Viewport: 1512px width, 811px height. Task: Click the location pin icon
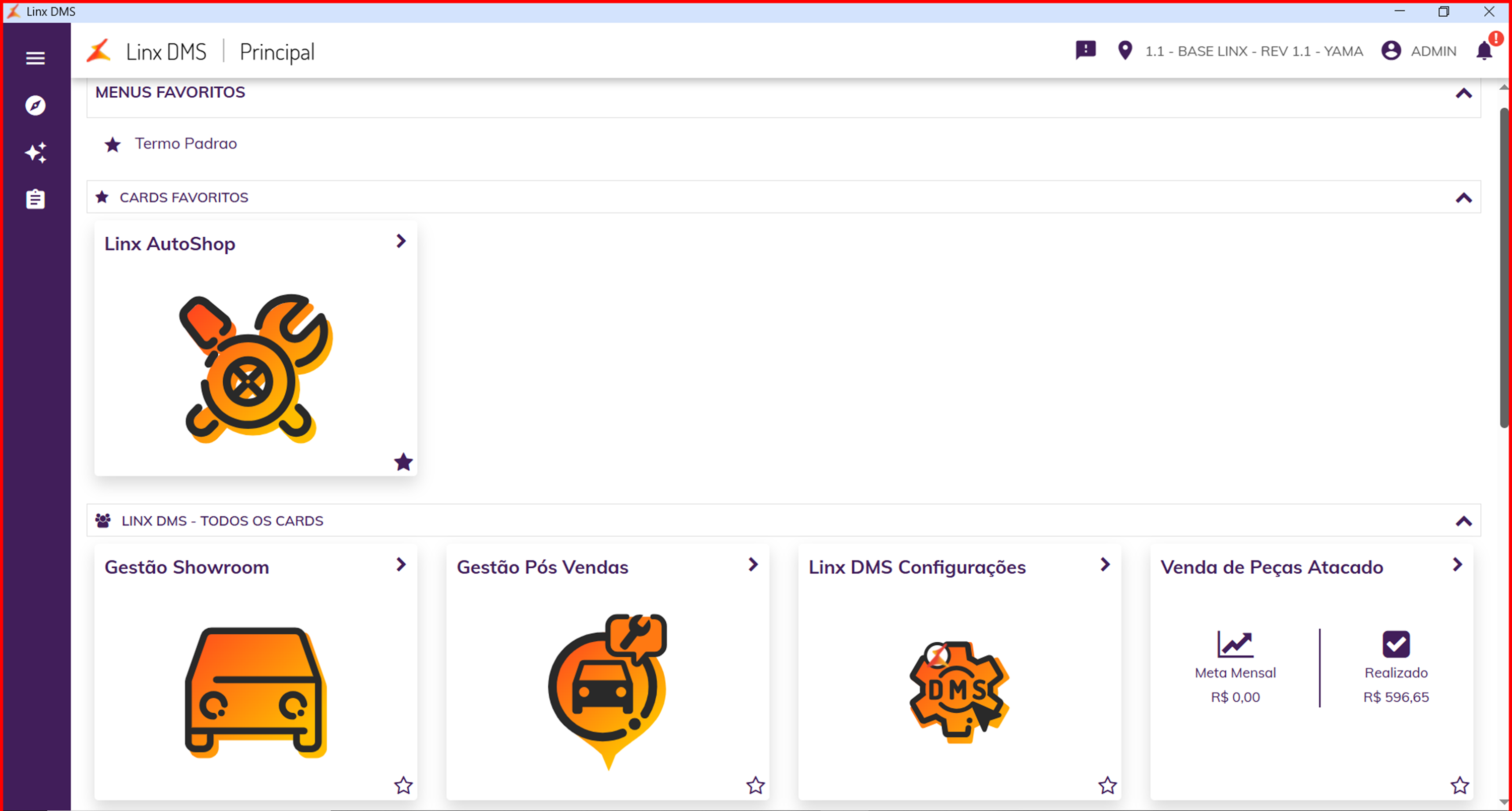click(1124, 51)
